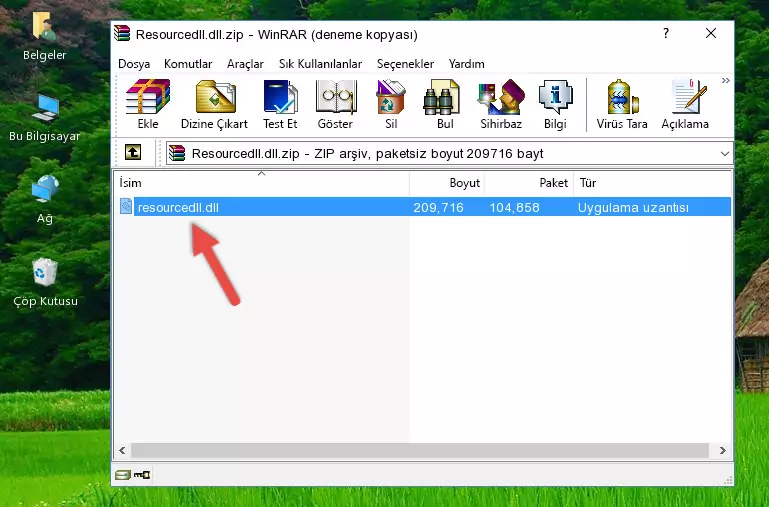The width and height of the screenshot is (769, 507).
Task: Open the Araçlar menu
Action: pos(245,64)
